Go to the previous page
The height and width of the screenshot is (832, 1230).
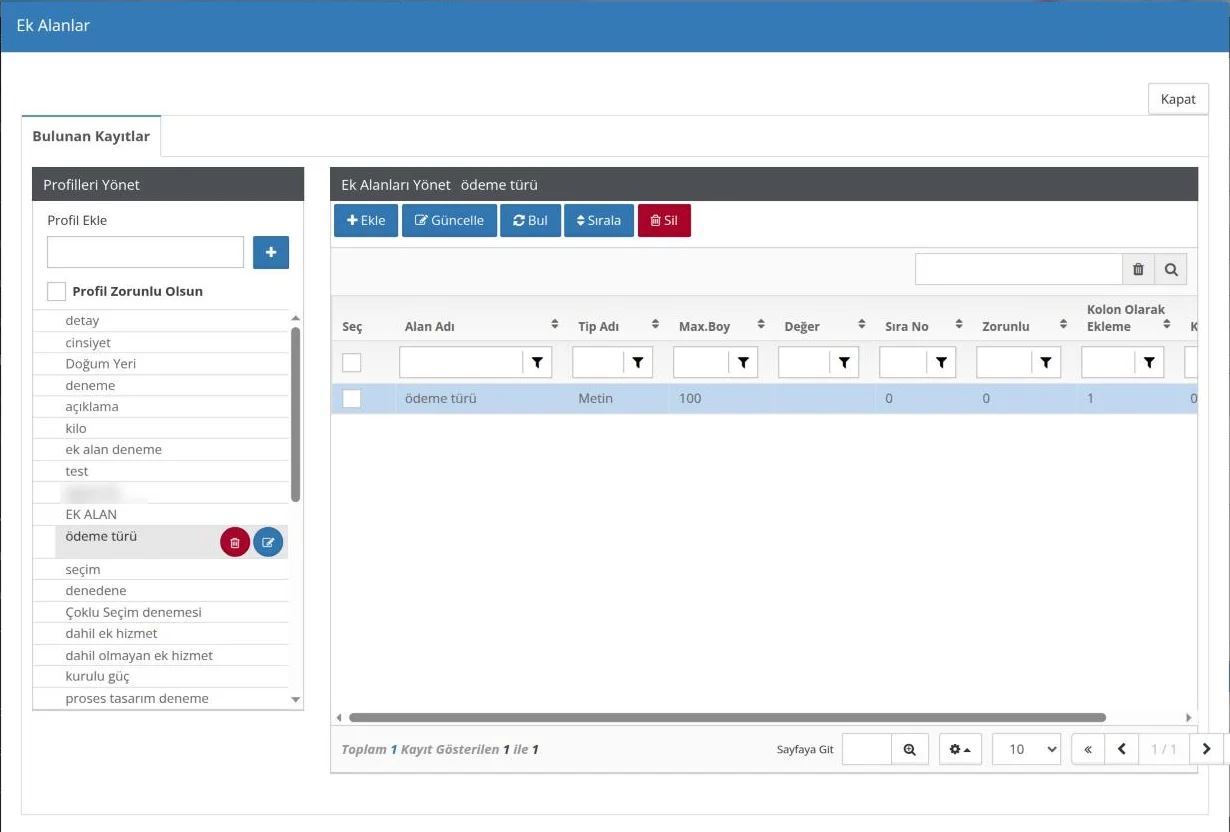[x=1122, y=749]
